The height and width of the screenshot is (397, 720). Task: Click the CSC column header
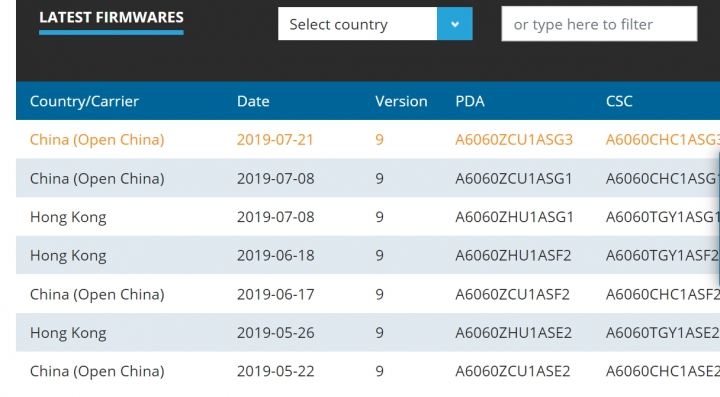(619, 101)
